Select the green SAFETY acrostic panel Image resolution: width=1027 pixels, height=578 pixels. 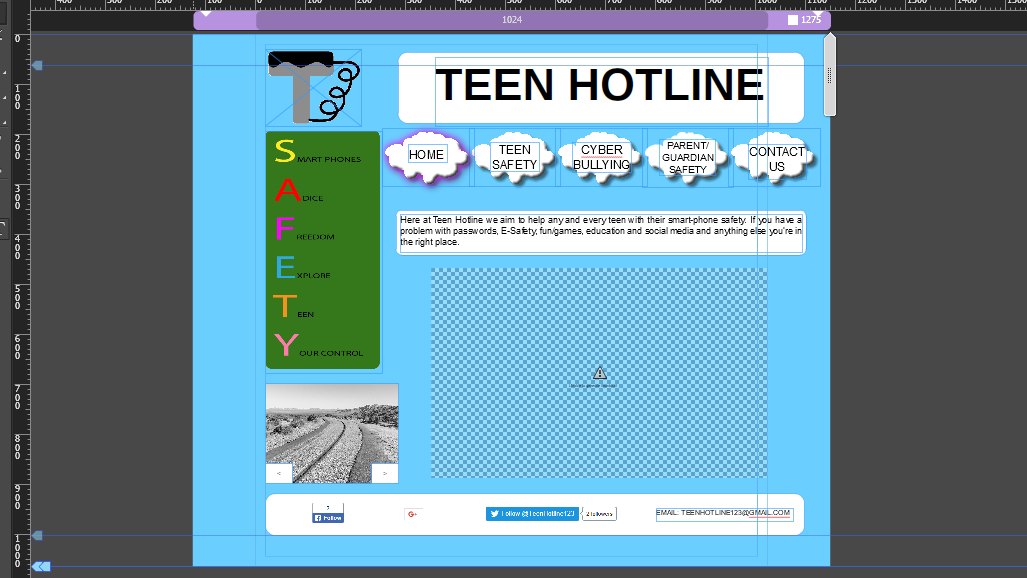tap(322, 250)
